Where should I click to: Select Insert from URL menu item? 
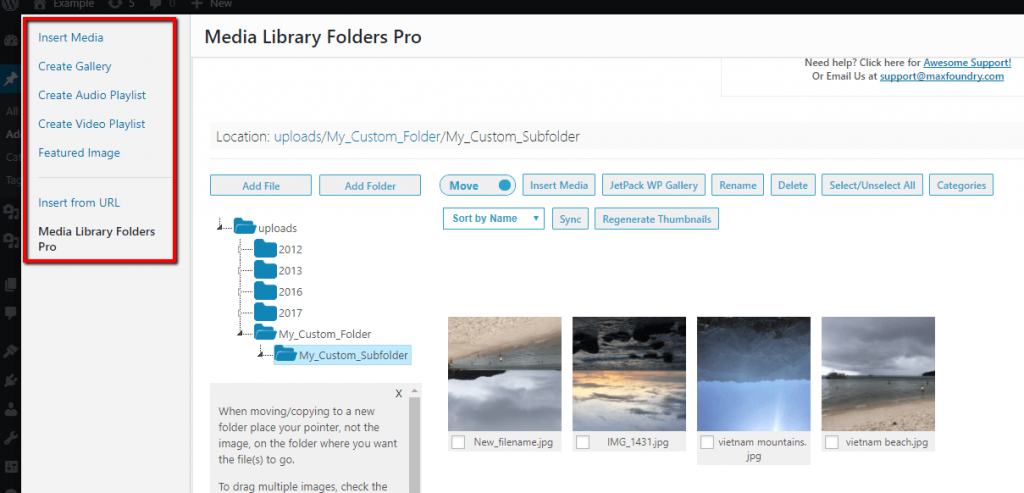point(79,202)
